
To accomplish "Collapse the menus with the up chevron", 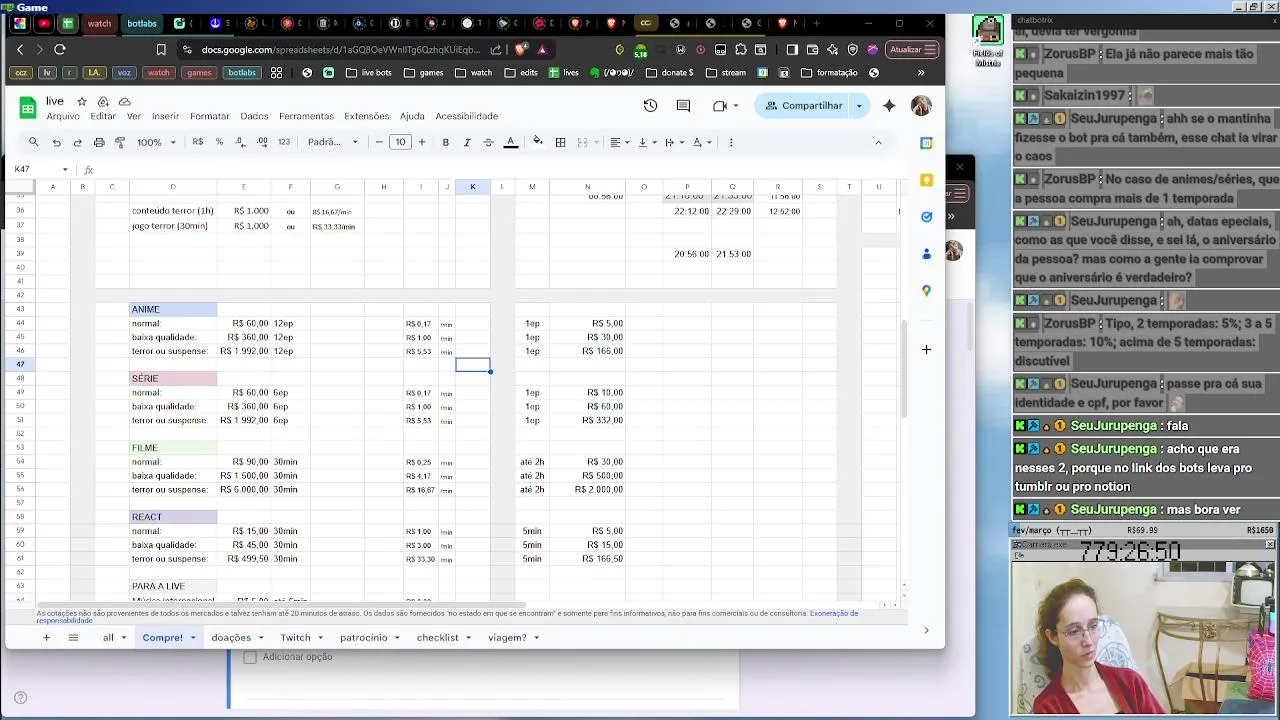I will 878,142.
